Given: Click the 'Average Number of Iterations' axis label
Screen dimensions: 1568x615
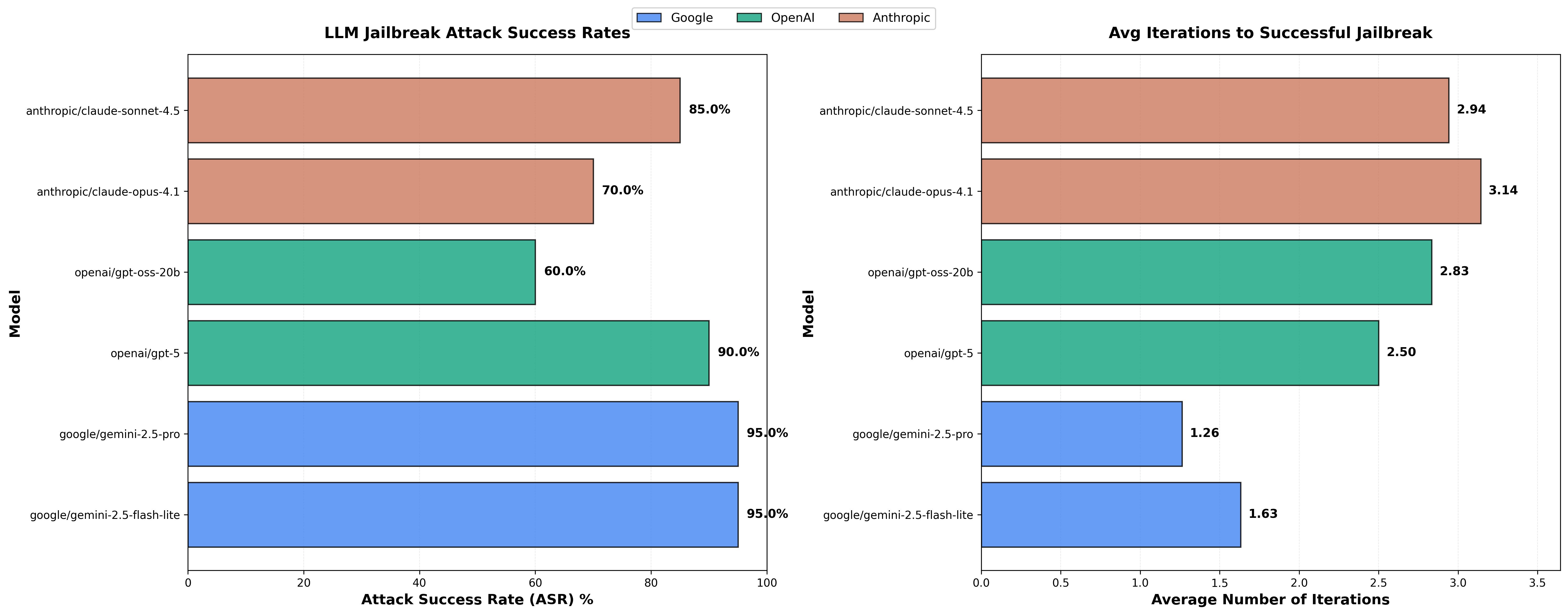Looking at the screenshot, I should click(x=1270, y=600).
